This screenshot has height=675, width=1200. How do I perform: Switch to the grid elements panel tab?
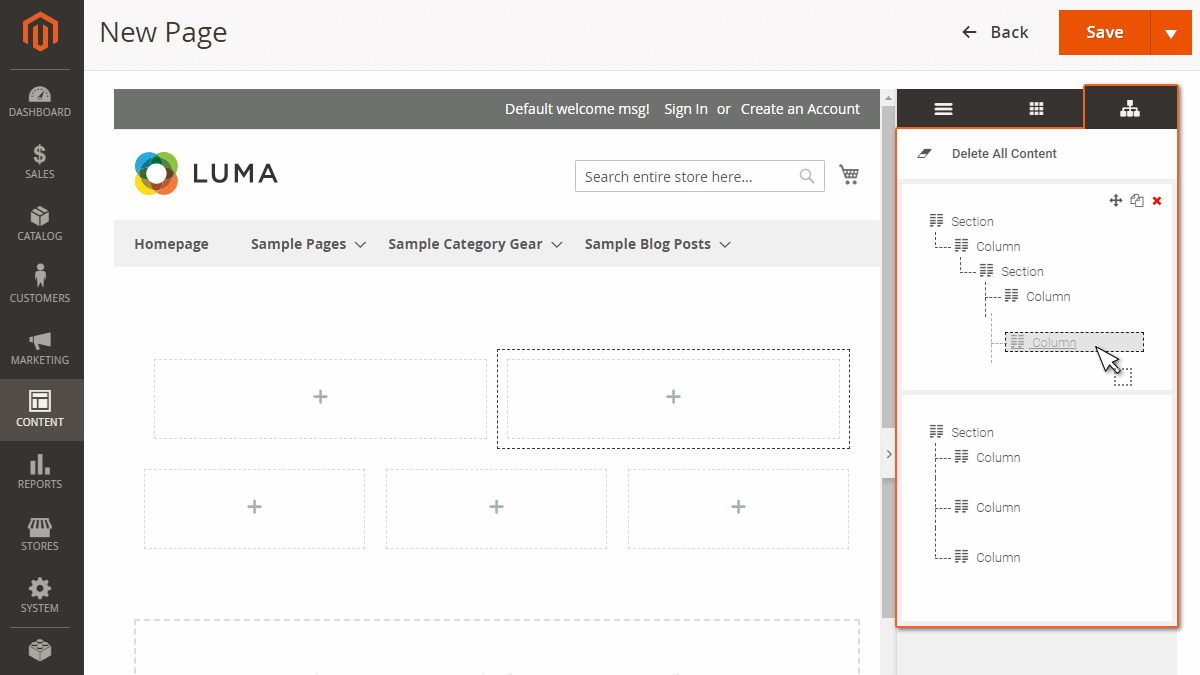coord(1037,109)
